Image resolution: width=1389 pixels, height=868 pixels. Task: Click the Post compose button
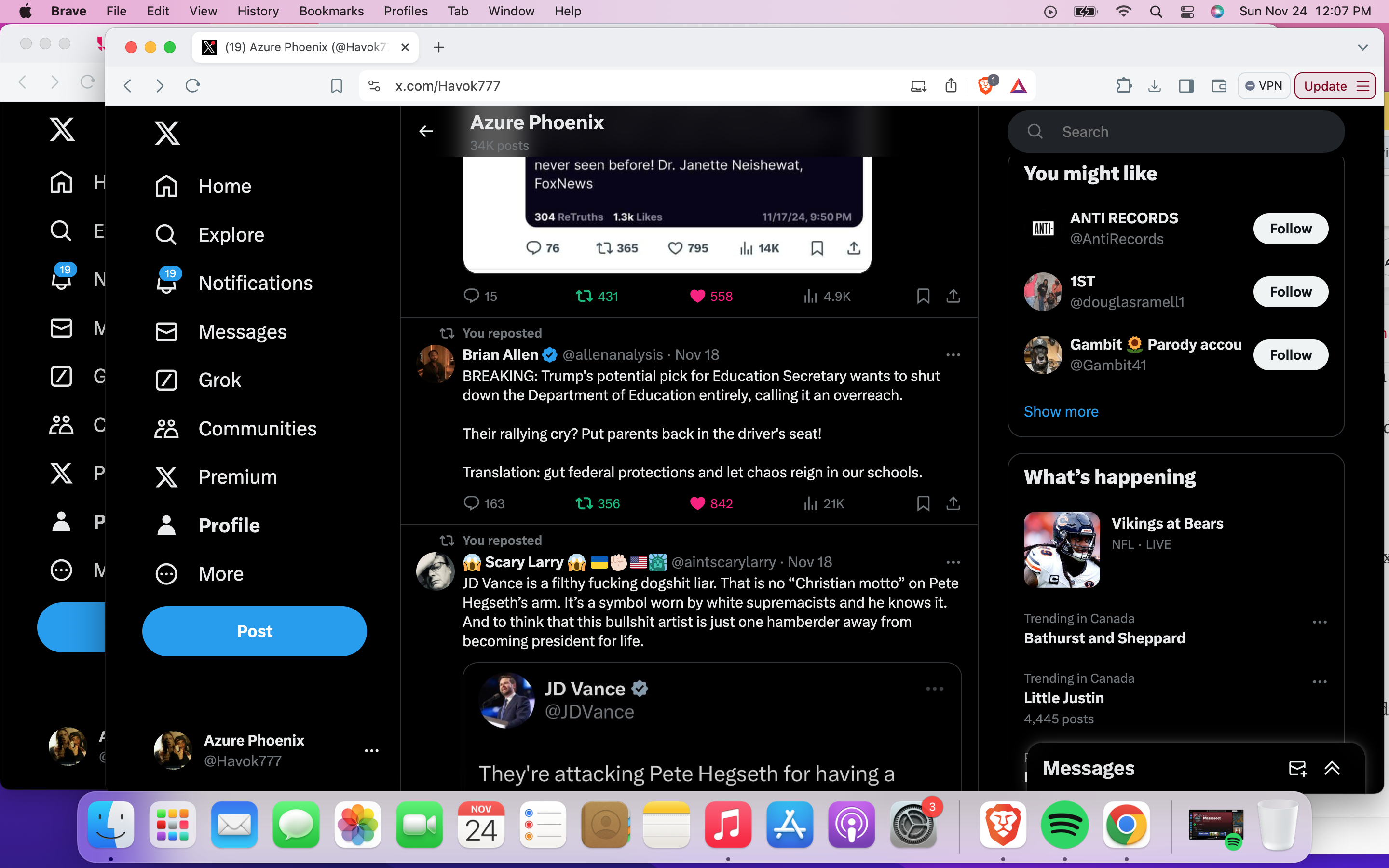click(254, 630)
